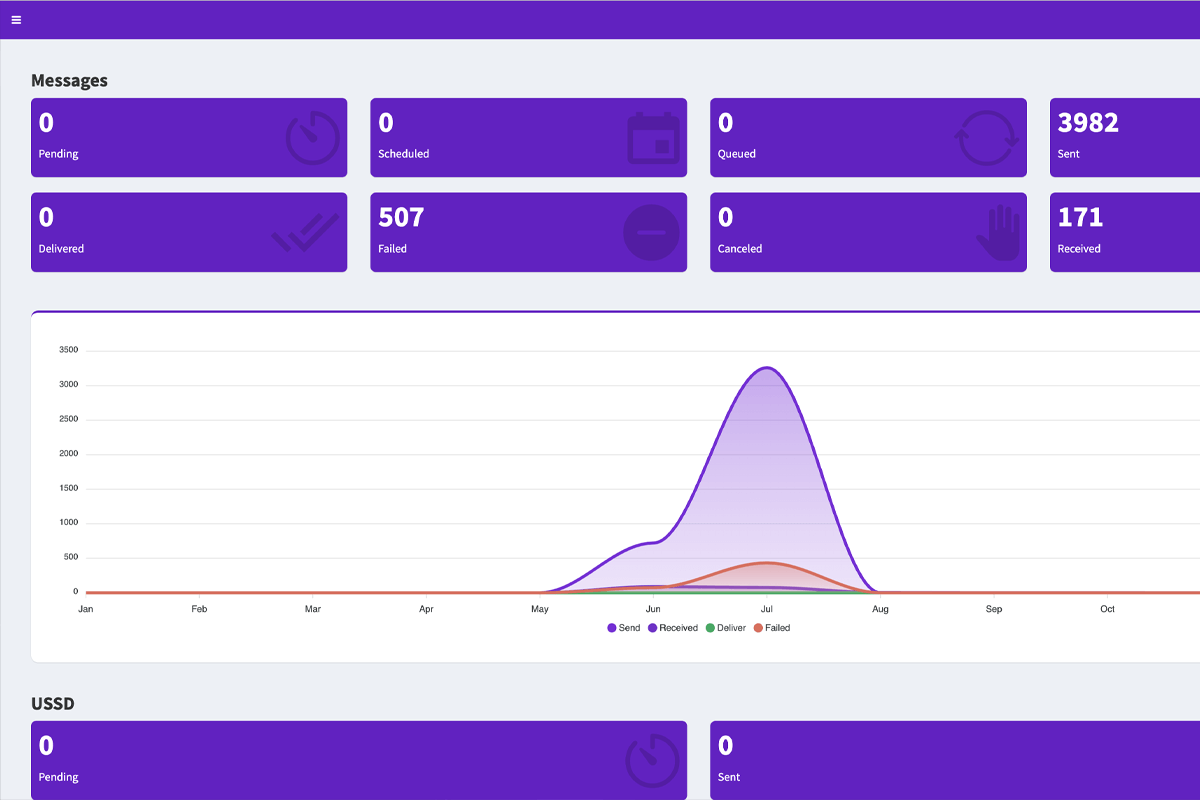Click the "0" count on the Queued card
The height and width of the screenshot is (800, 1200).
pos(726,123)
